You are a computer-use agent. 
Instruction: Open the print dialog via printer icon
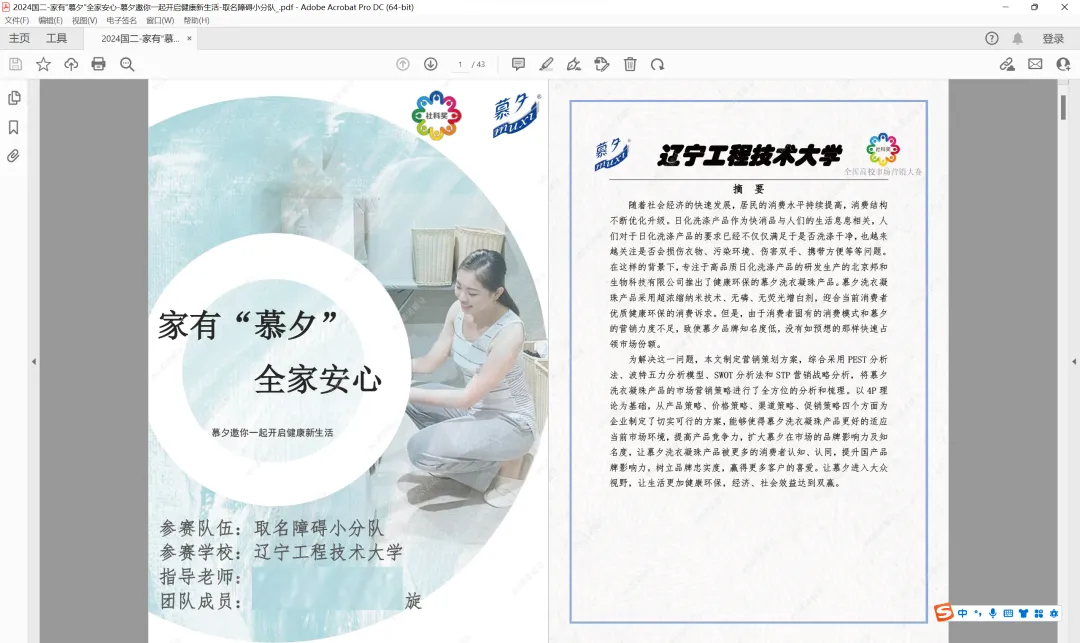click(98, 63)
